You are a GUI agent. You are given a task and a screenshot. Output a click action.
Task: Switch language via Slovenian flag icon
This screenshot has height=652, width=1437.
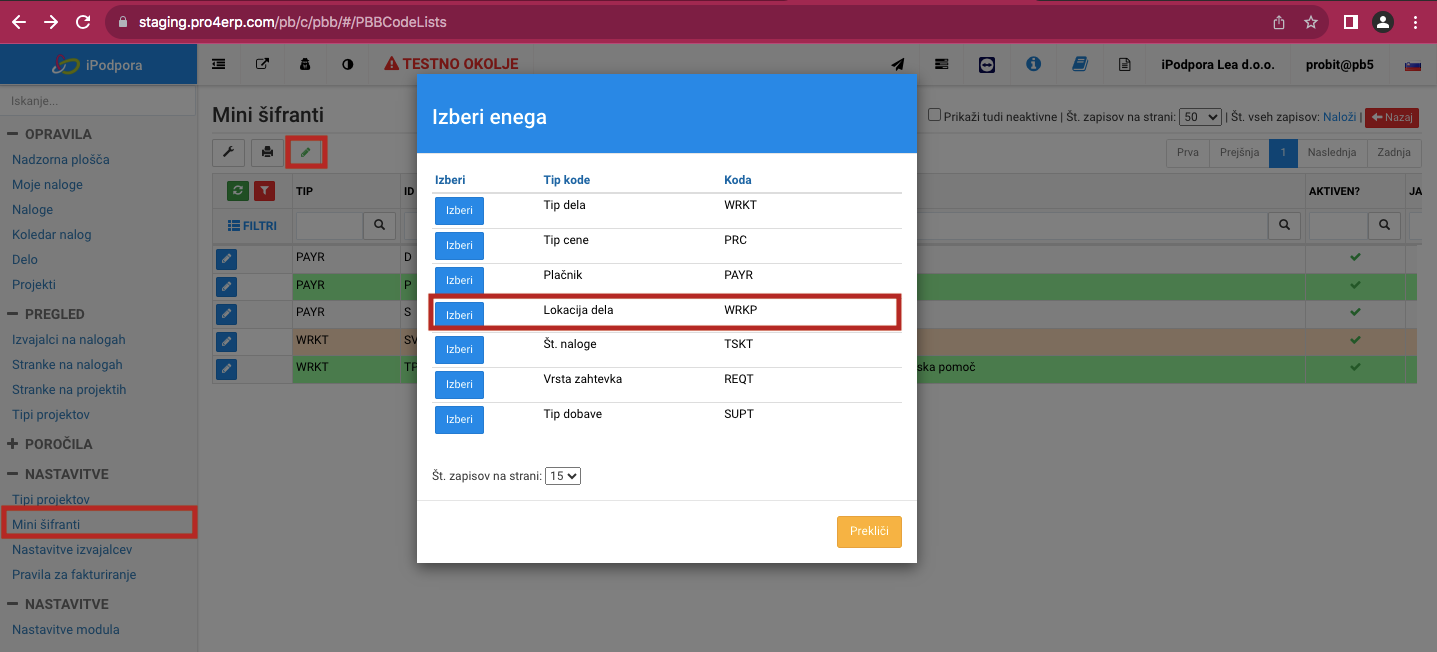[1413, 65]
